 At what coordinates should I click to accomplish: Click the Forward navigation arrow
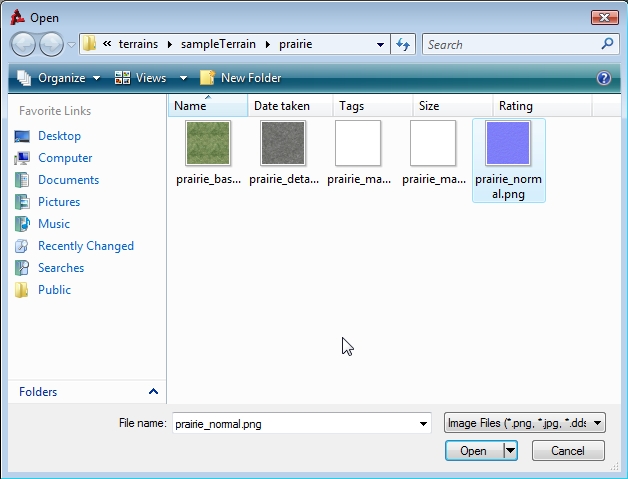(x=51, y=44)
